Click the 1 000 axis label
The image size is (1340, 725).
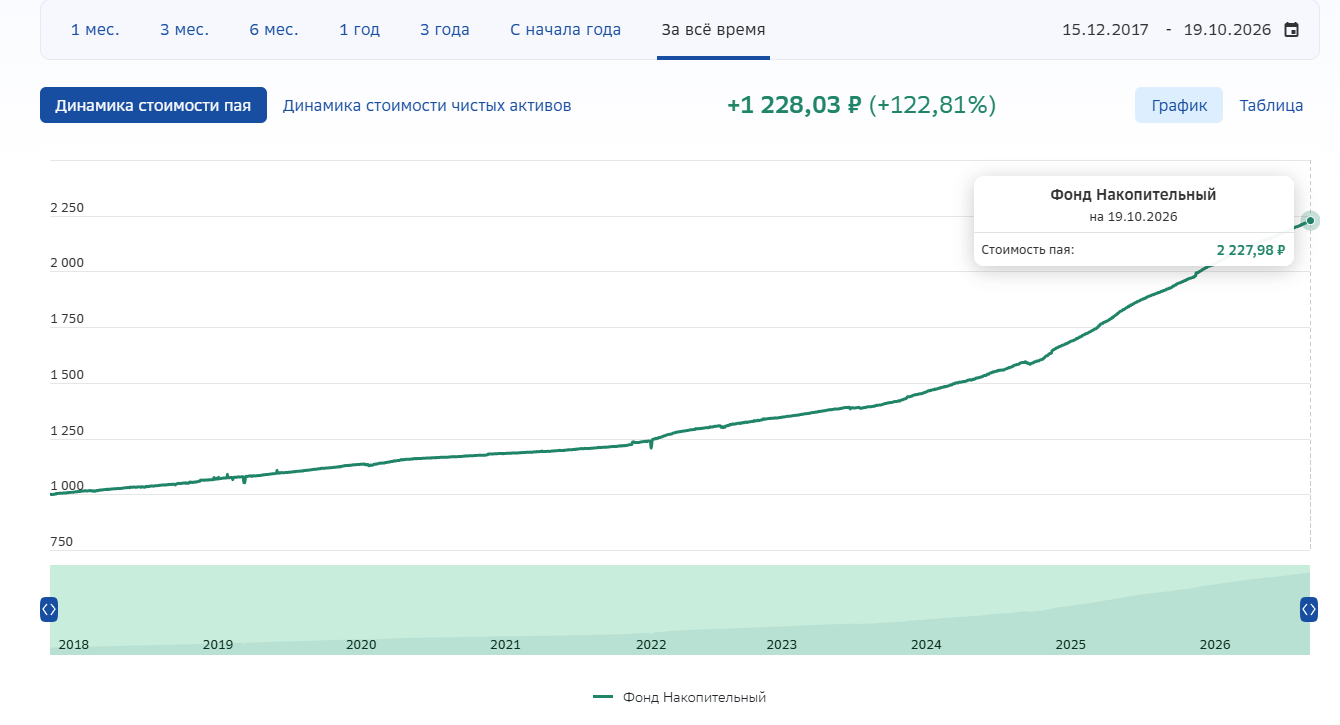[67, 486]
